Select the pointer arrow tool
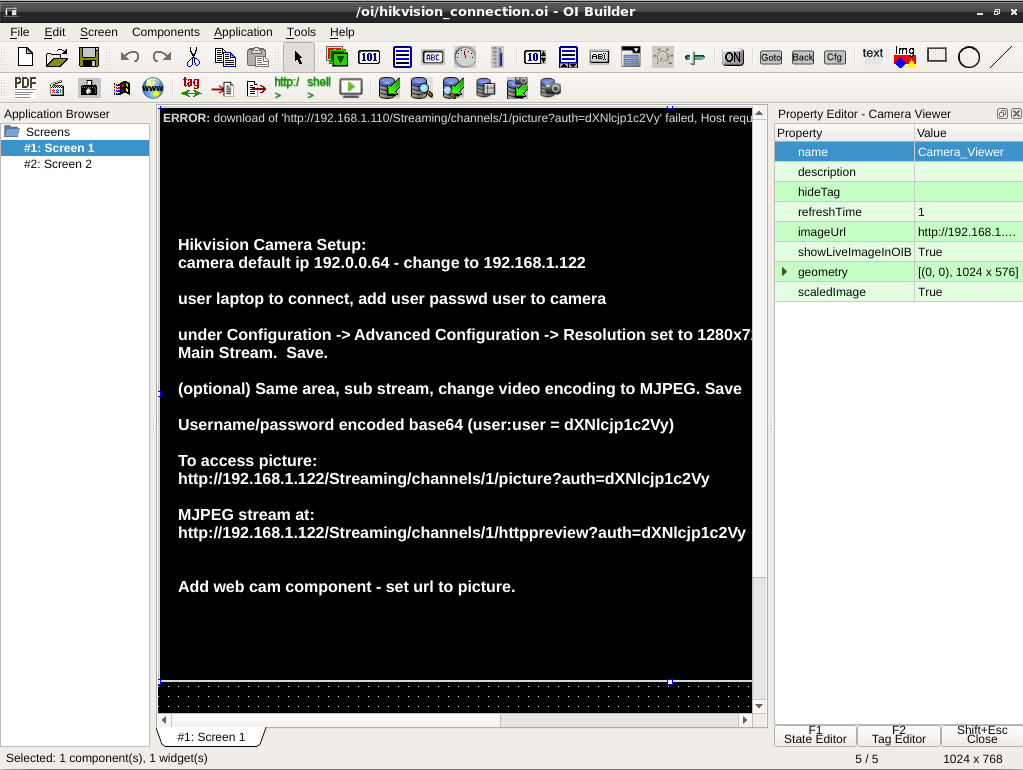1023x770 pixels. (x=298, y=57)
